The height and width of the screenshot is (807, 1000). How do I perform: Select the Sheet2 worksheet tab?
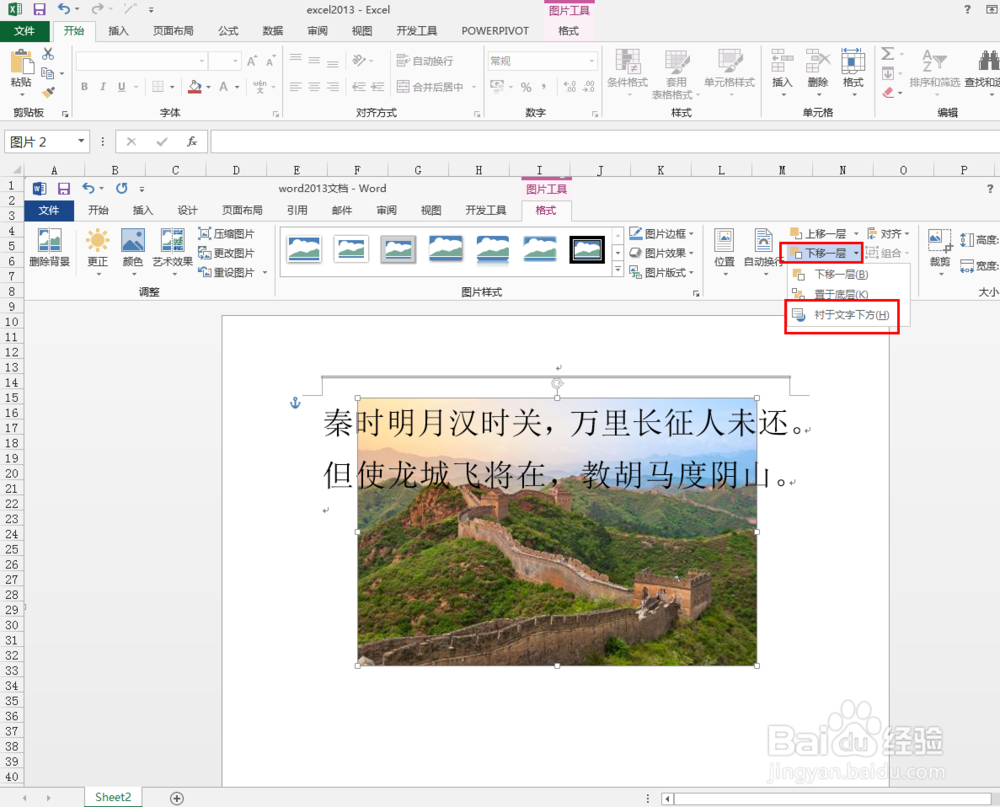coord(112,797)
